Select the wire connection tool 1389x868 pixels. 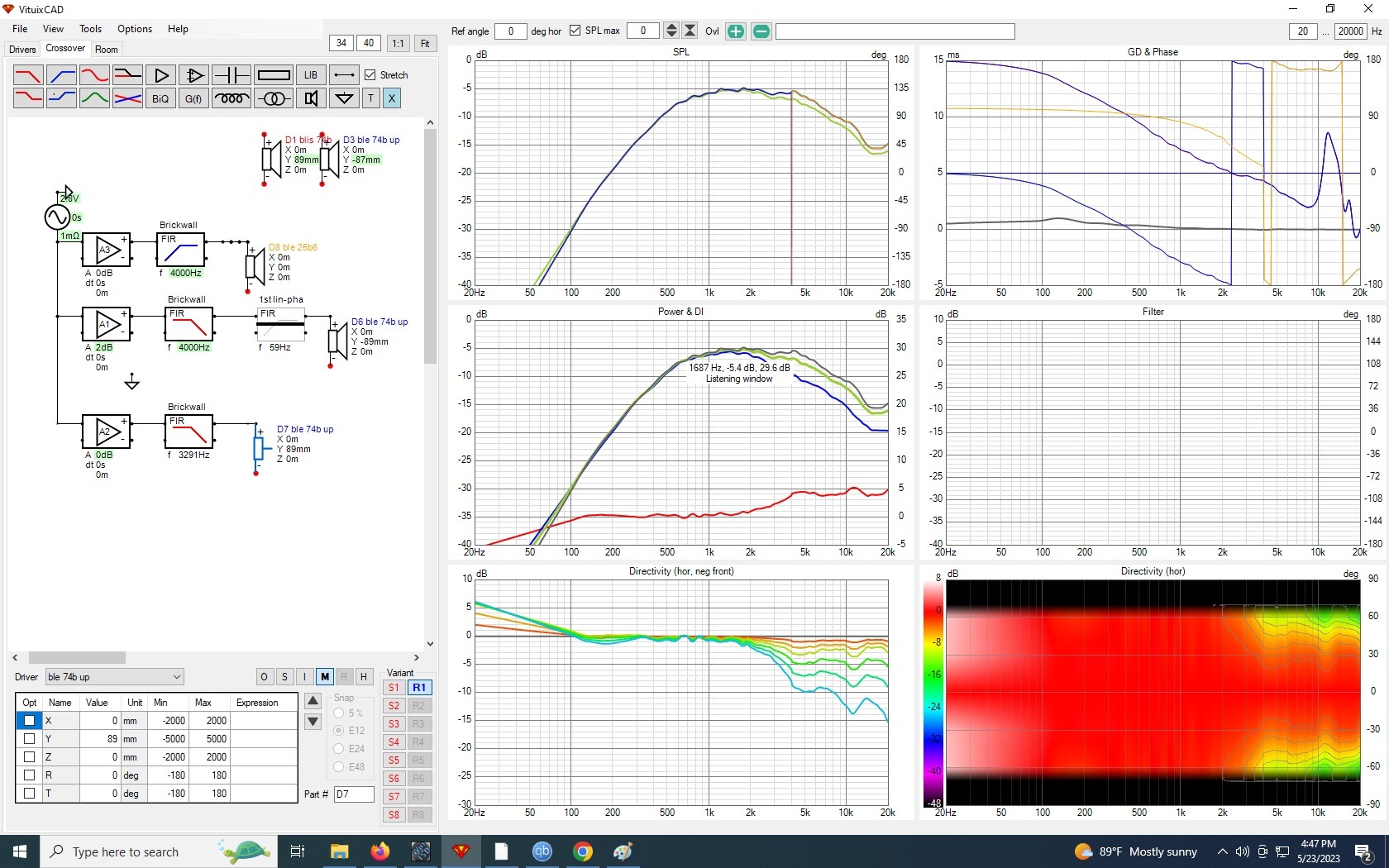tap(344, 75)
